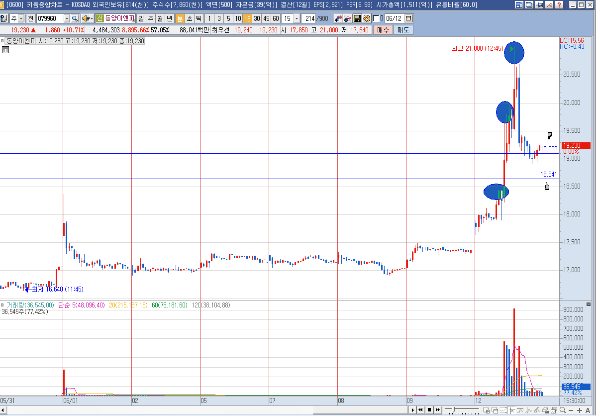Click the magnifier zoom icon bottom right
600x418 pixels.
tap(562, 410)
